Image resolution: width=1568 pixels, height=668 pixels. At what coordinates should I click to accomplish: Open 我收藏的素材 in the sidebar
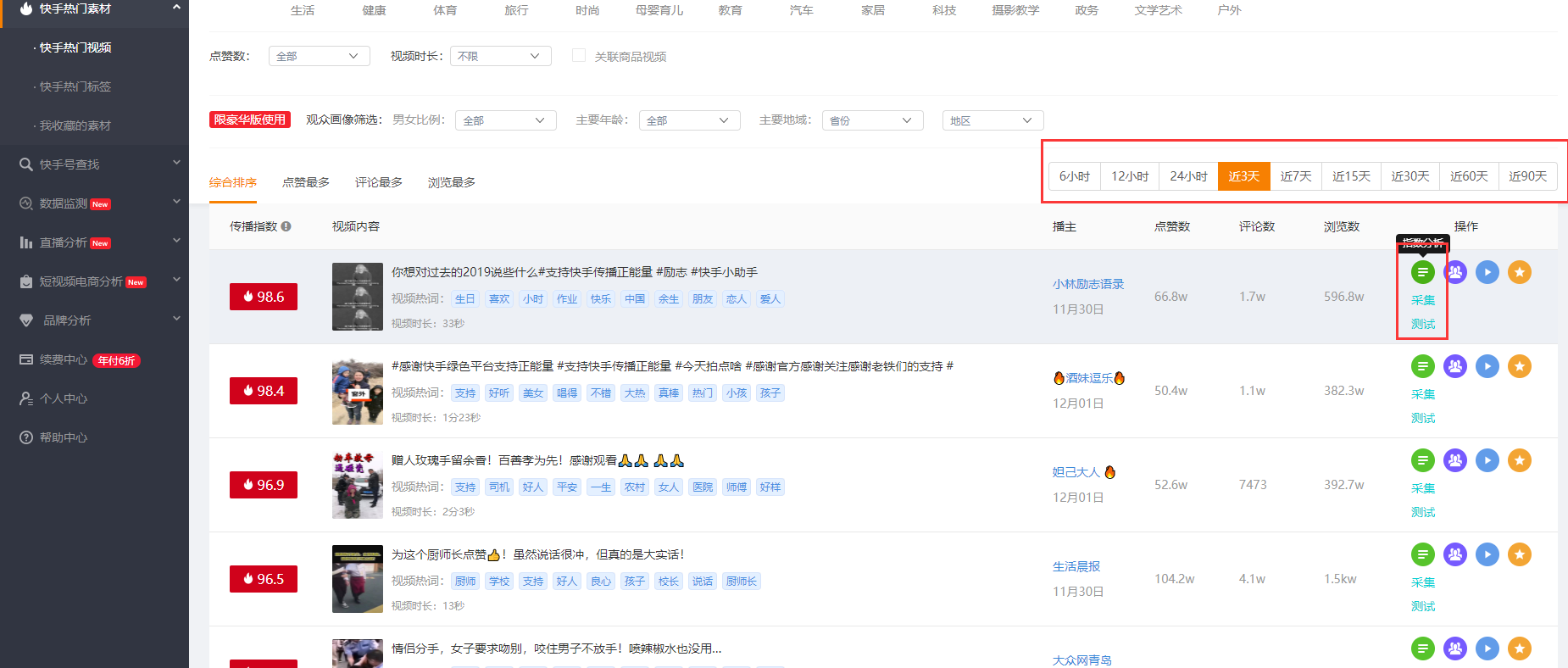click(x=75, y=125)
